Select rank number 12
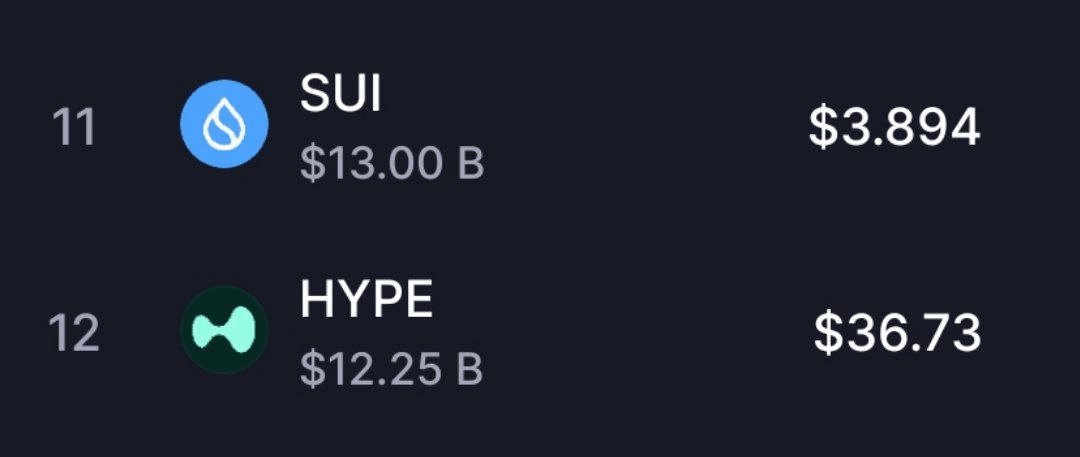 click(74, 334)
